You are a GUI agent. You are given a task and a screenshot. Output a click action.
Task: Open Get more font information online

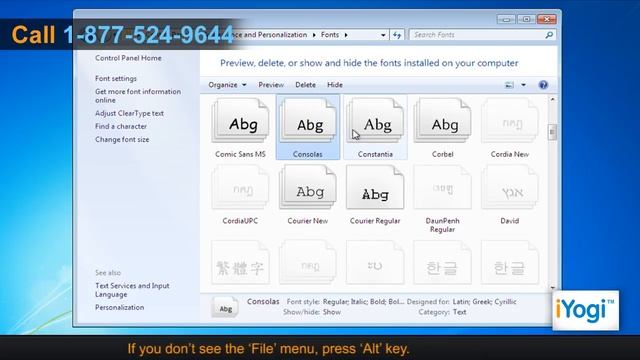point(138,96)
